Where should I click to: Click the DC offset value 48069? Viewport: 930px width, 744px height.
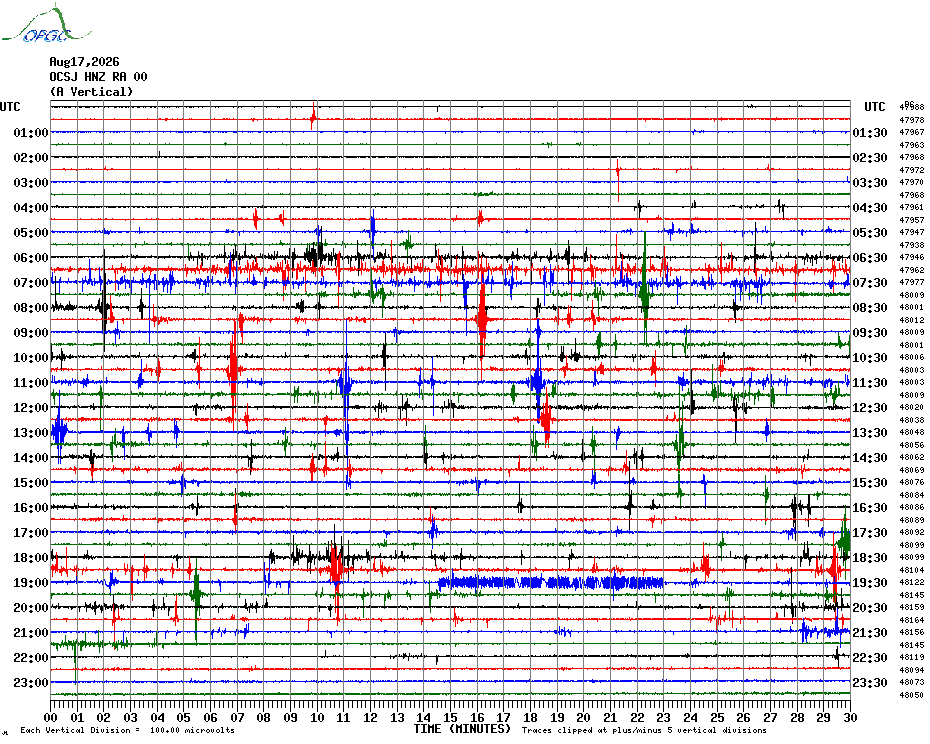(912, 470)
